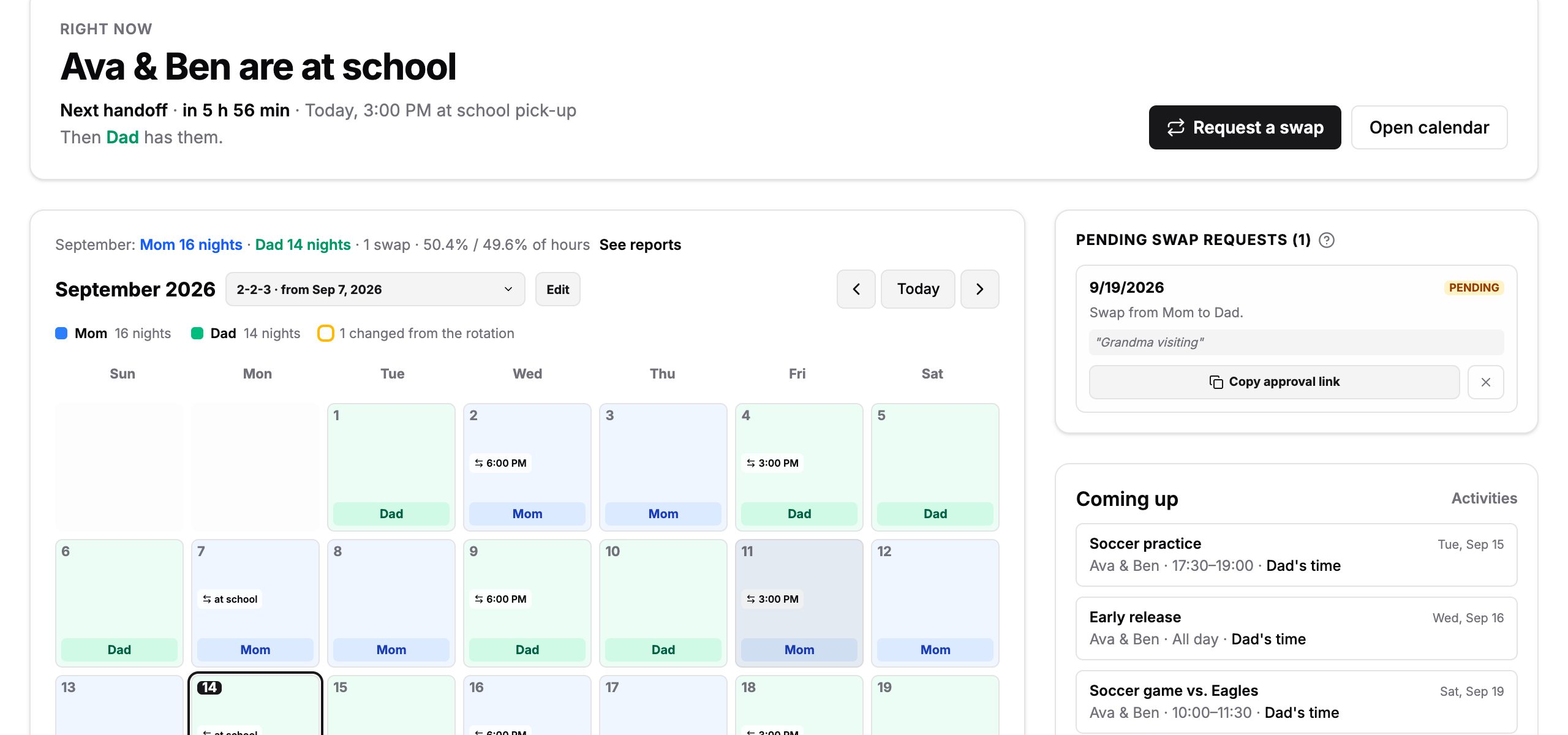Open the full calendar
This screenshot has width=1568, height=735.
click(x=1429, y=127)
